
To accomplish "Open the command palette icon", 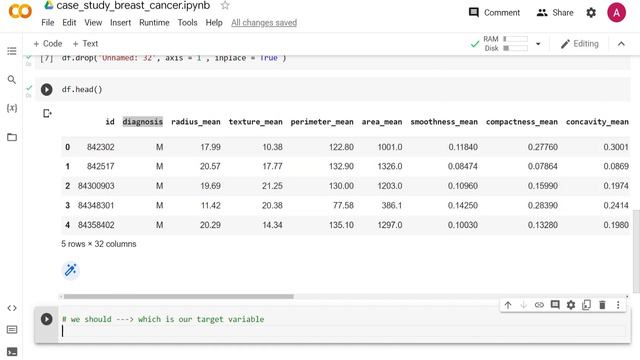I will click(12, 329).
